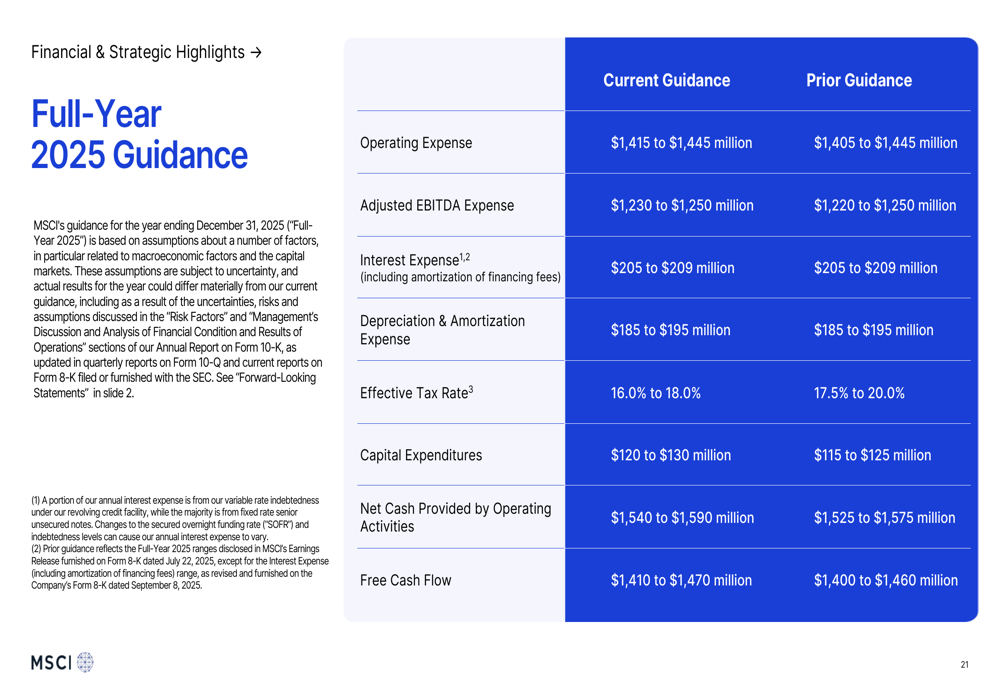
Task: Click footnote (1) about annual interest expense
Action: coord(175,517)
